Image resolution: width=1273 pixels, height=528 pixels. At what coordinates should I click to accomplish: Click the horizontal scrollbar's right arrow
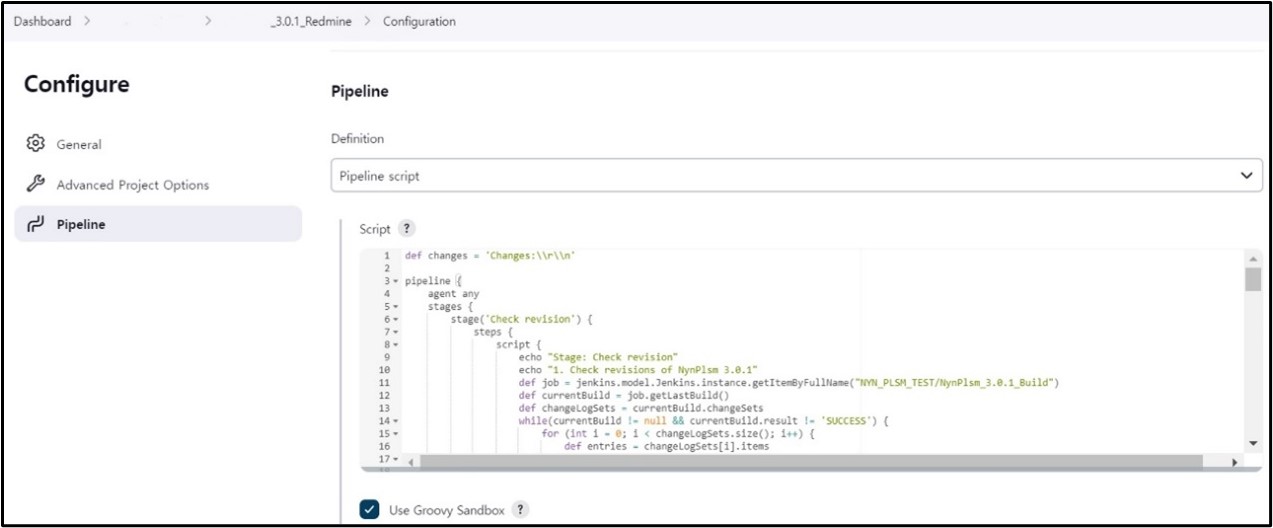pyautogui.click(x=1235, y=462)
